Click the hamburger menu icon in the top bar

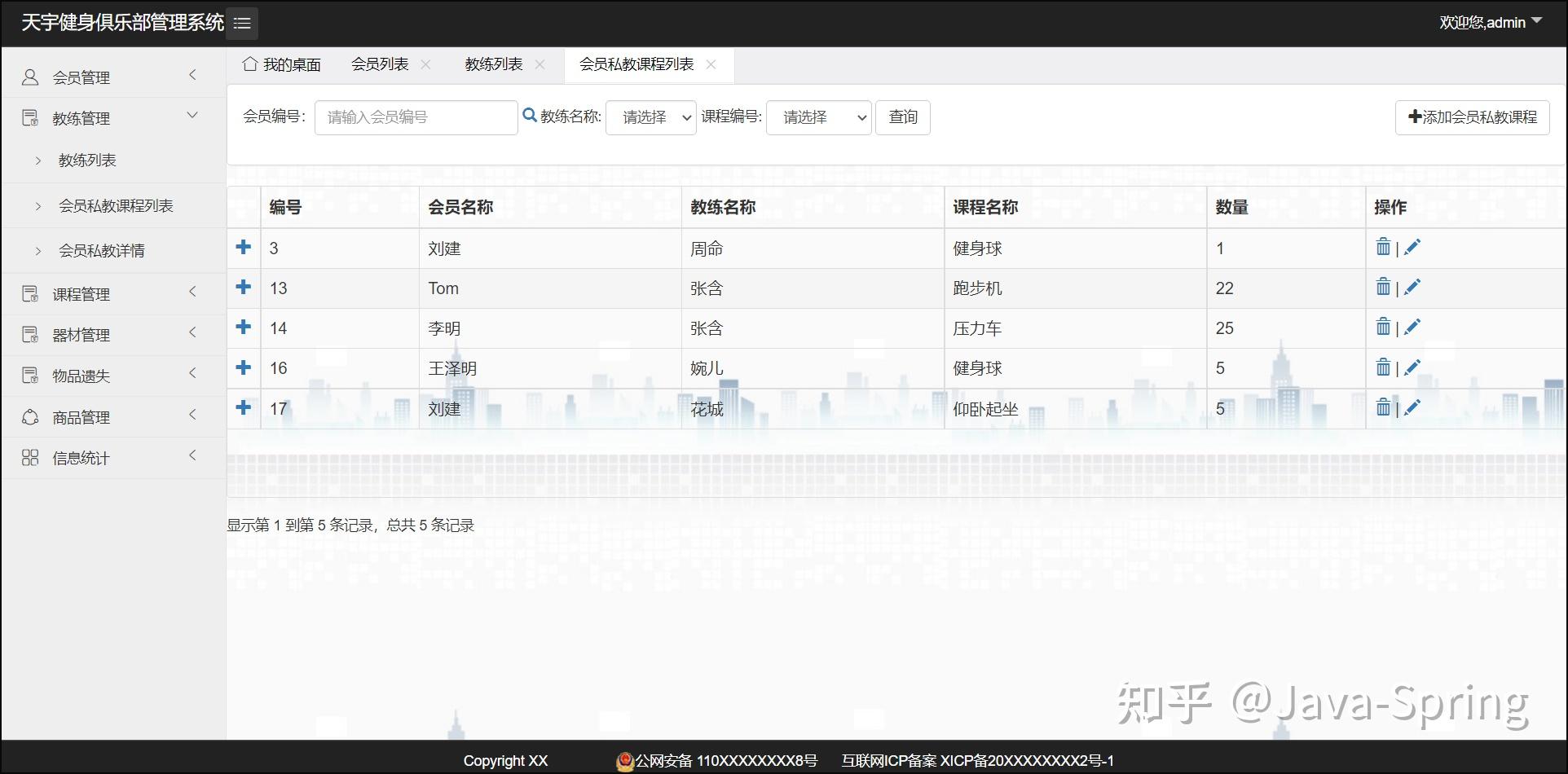point(241,23)
